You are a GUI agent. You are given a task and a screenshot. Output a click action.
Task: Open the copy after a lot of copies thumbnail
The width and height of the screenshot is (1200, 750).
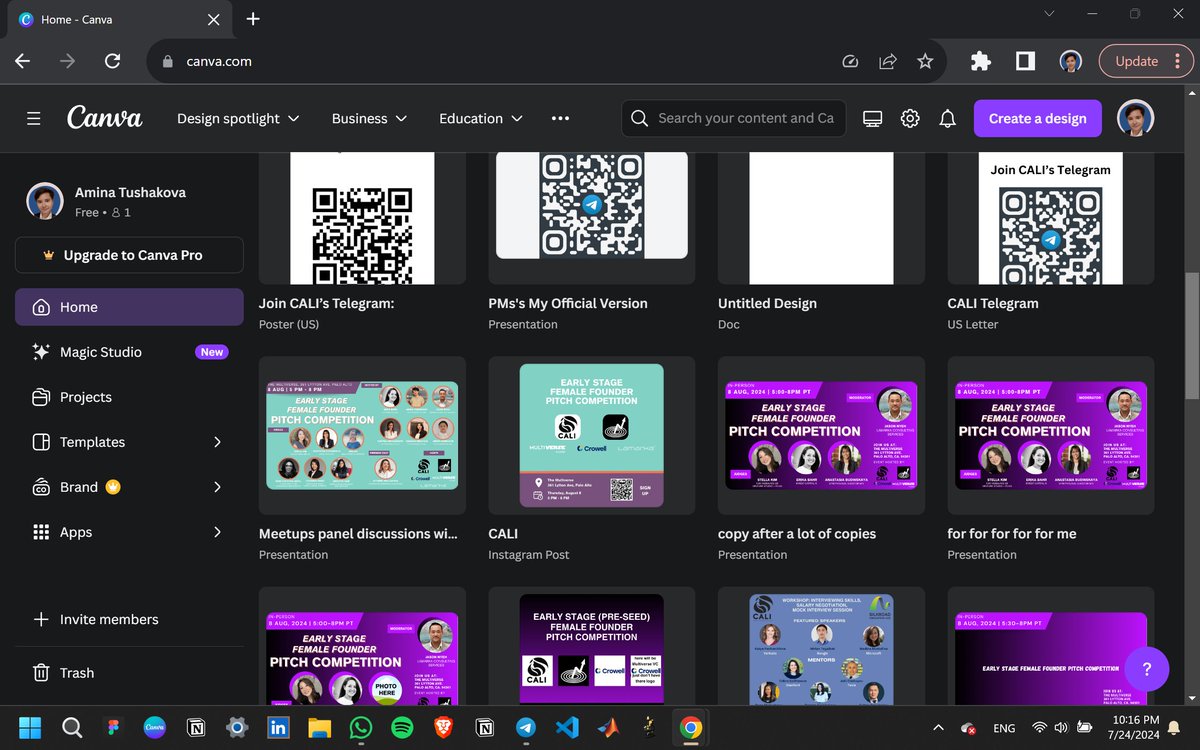pyautogui.click(x=821, y=435)
